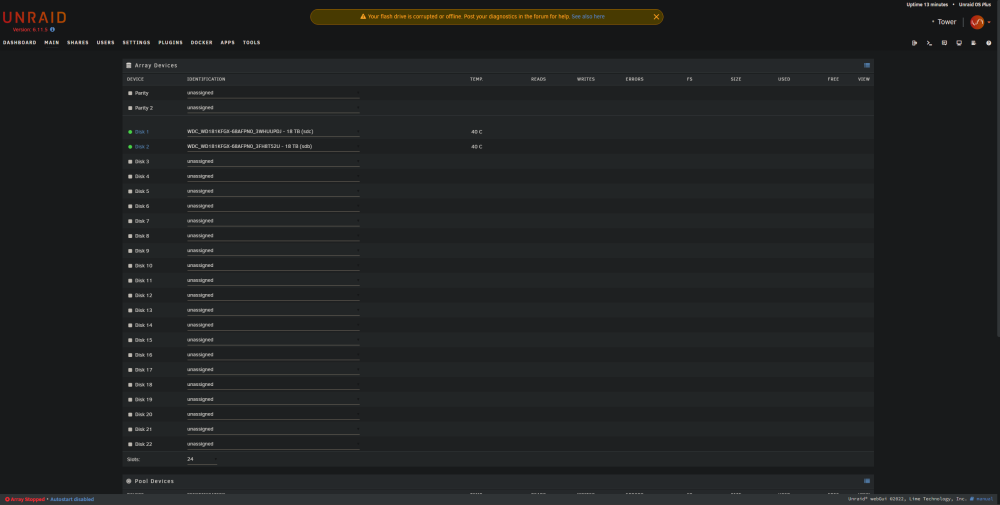Select the Main menu tab
This screenshot has height=505, width=1000.
point(52,43)
